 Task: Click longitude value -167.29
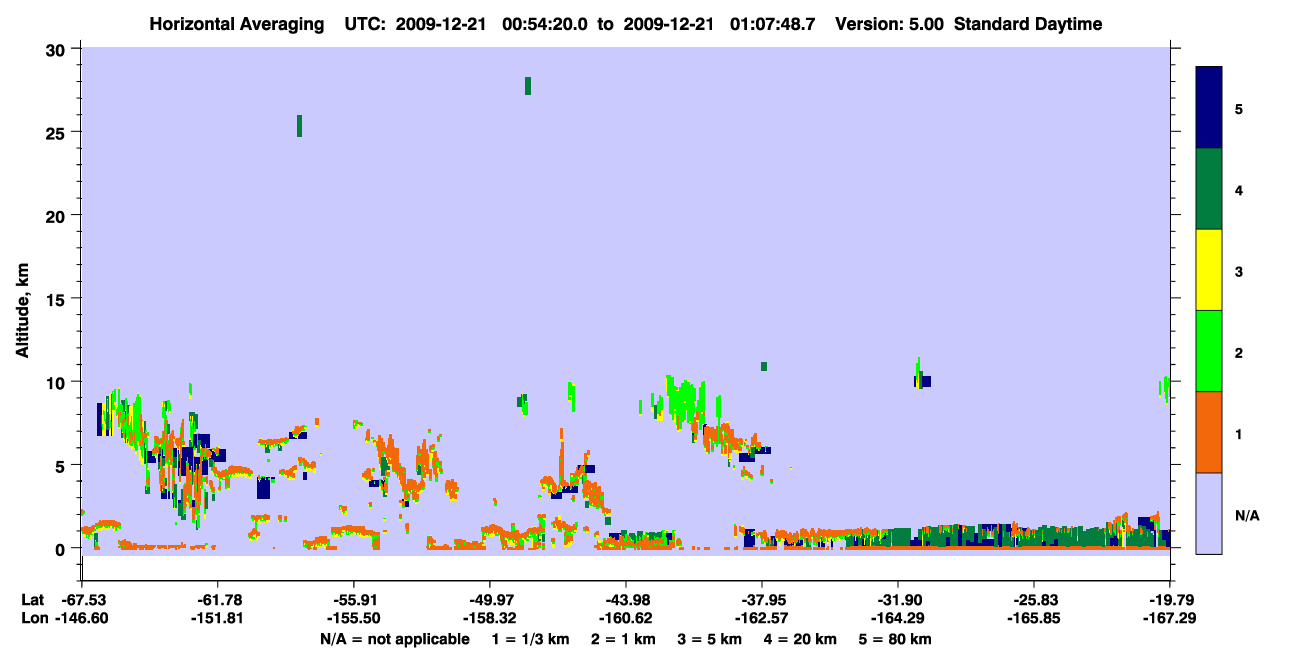[x=1171, y=618]
